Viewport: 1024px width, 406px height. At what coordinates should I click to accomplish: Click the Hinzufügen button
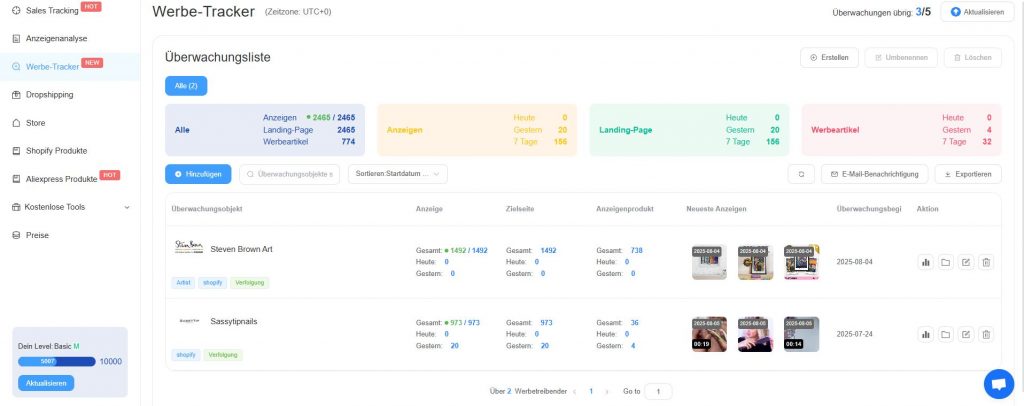click(x=198, y=174)
